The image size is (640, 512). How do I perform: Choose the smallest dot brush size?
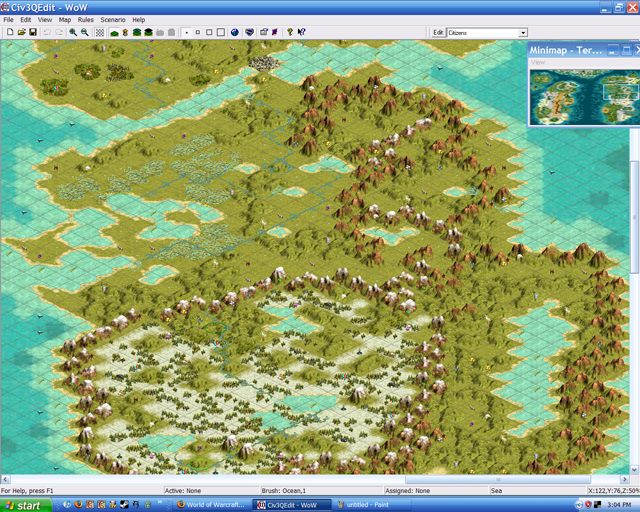186,32
